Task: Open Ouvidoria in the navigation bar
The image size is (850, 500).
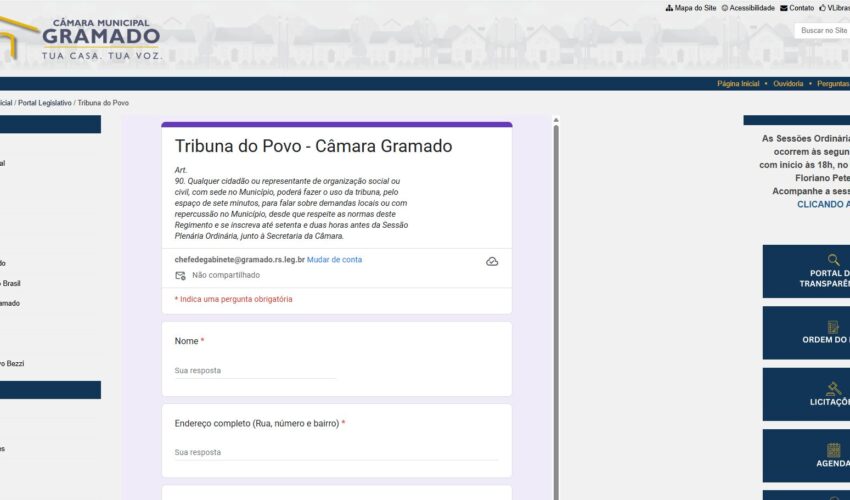Action: tap(788, 84)
